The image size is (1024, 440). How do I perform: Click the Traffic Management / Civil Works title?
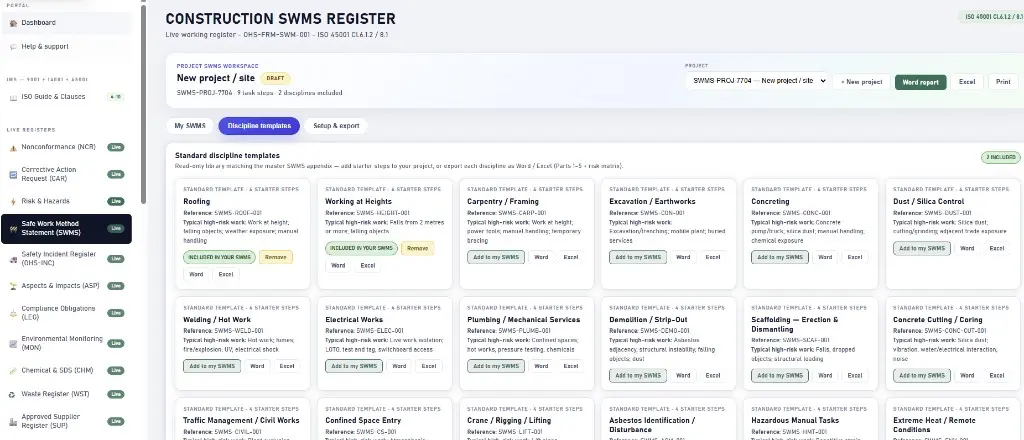point(241,420)
